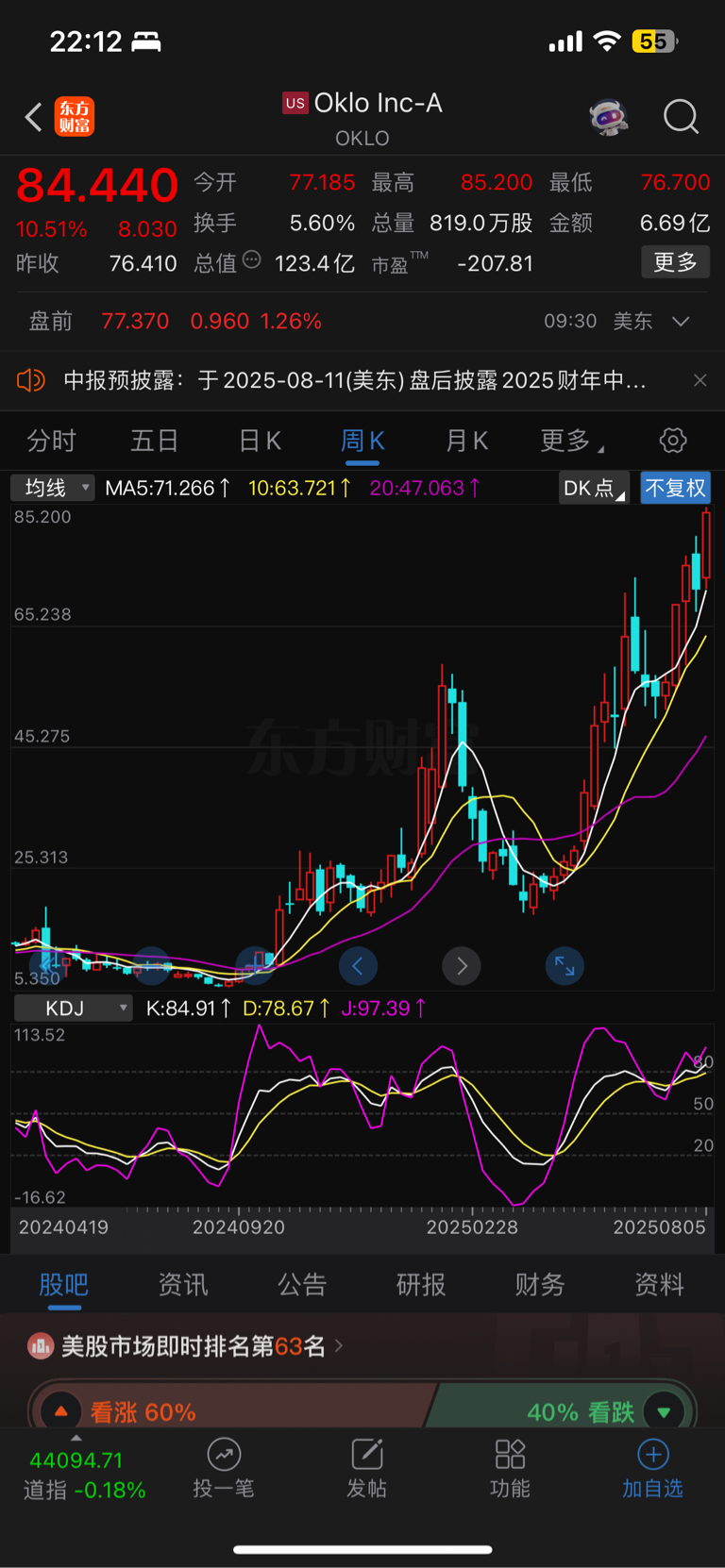This screenshot has height=1568, width=725.
Task: Tap the D:78.67 indicator value
Action: (287, 1009)
